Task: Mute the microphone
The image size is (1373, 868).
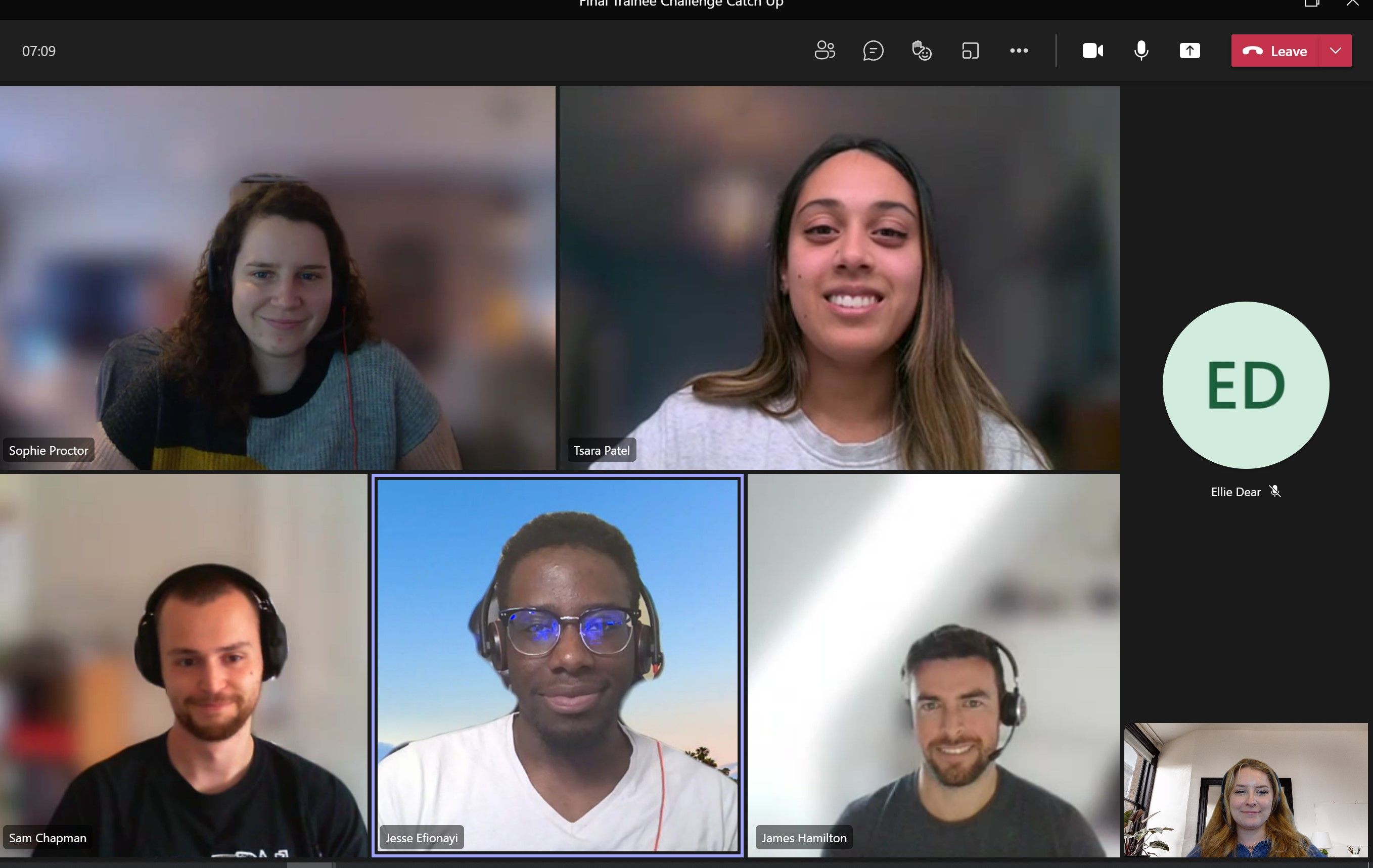Action: pos(1141,51)
